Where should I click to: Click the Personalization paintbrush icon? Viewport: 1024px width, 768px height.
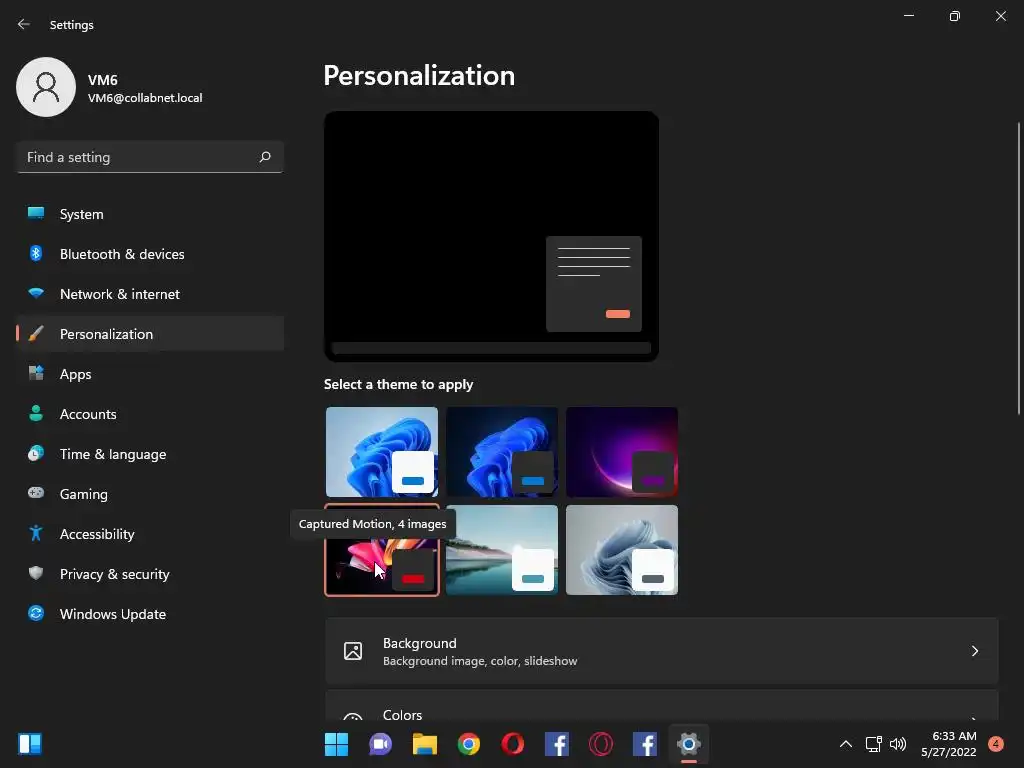pyautogui.click(x=36, y=334)
